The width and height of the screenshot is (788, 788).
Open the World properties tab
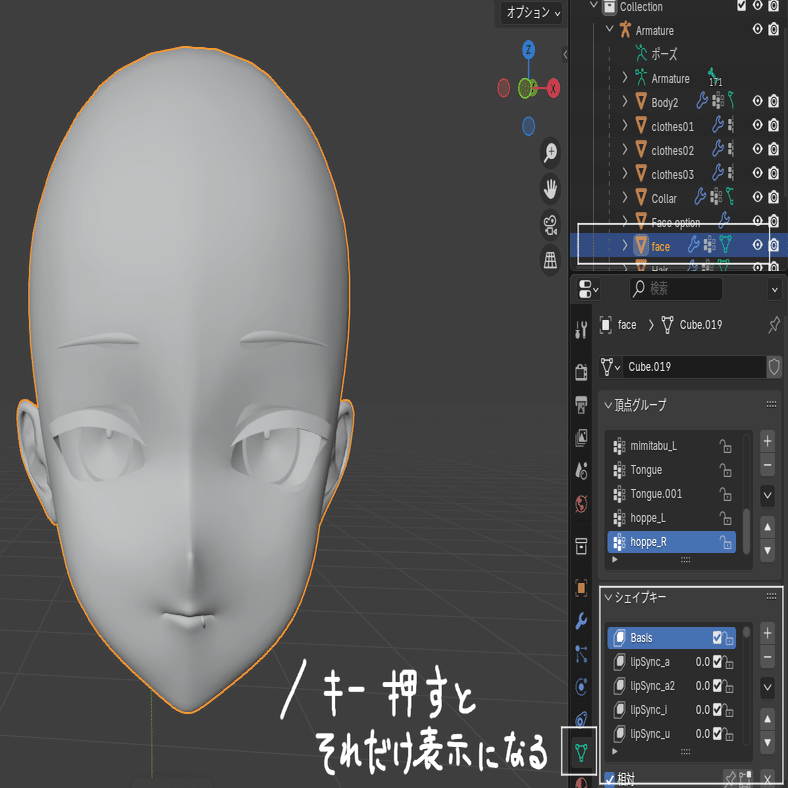[581, 504]
